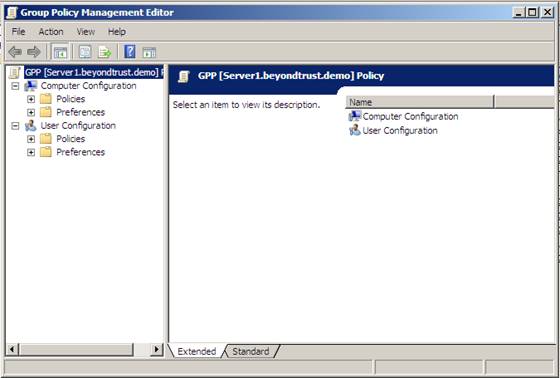The width and height of the screenshot is (560, 378).
Task: Expand Preferences under Computer Configuration
Action: (31, 113)
